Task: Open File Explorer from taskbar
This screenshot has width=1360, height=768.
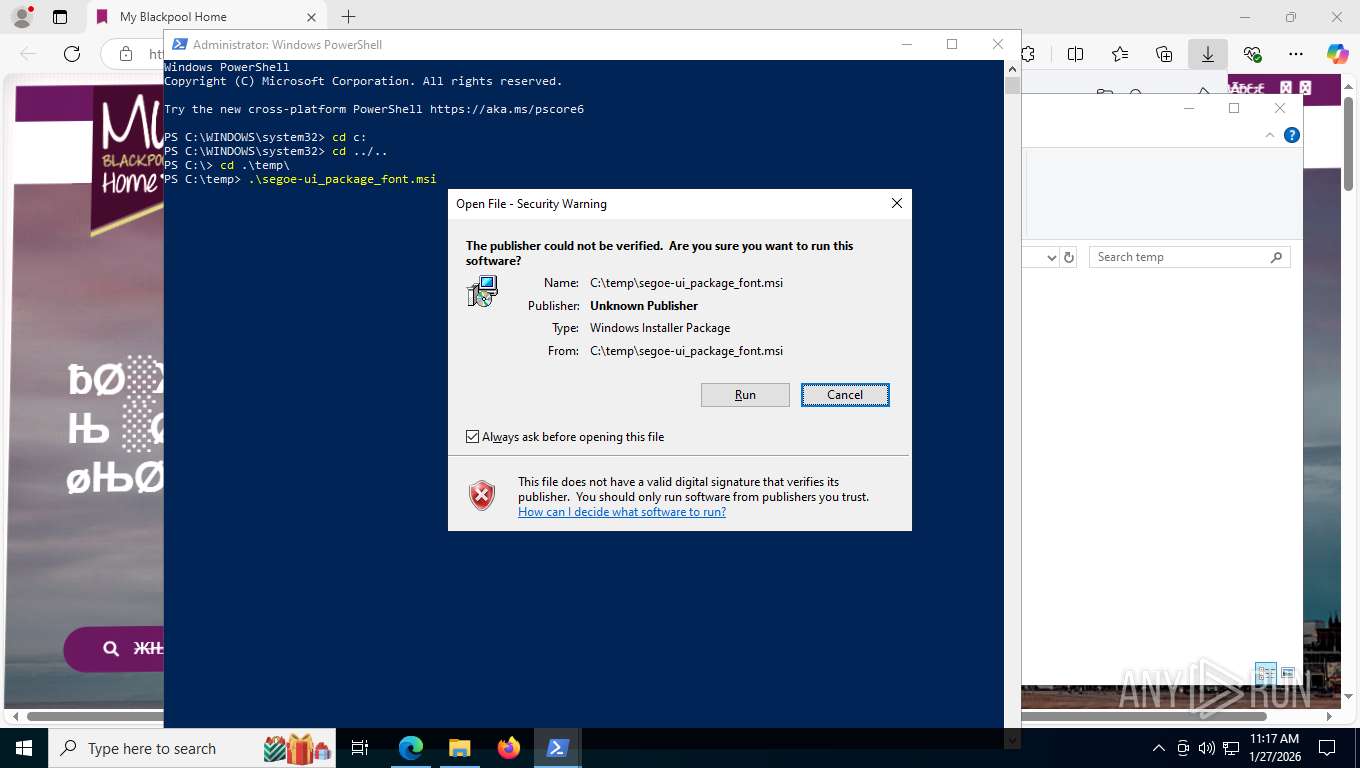Action: click(459, 748)
